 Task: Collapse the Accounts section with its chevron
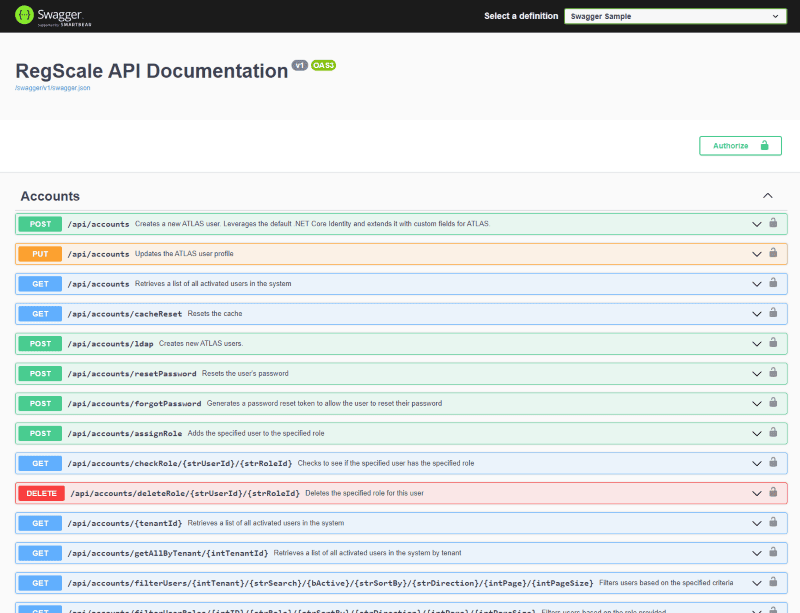click(x=768, y=196)
